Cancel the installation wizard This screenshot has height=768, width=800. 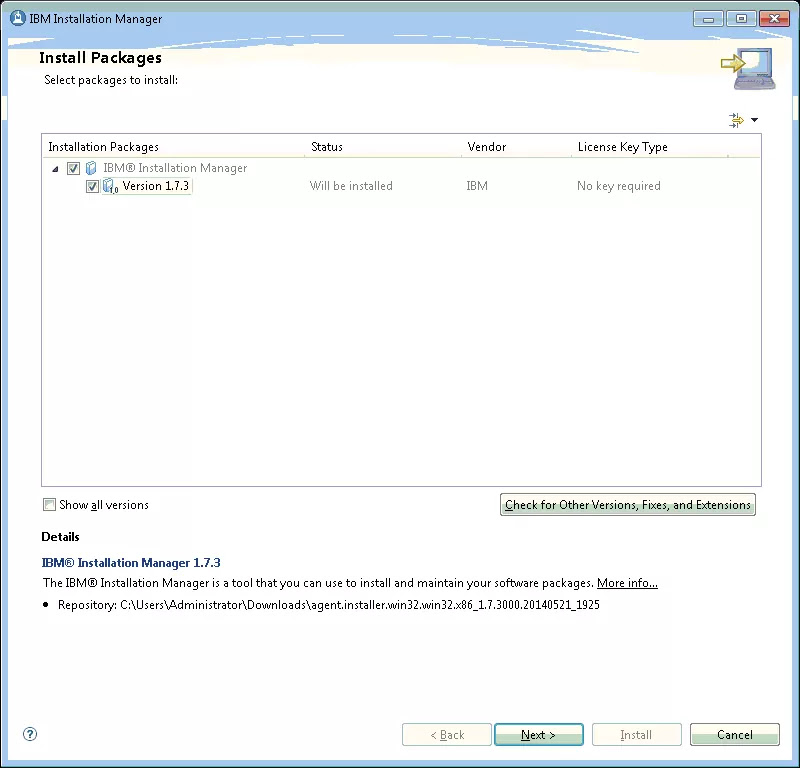(735, 735)
